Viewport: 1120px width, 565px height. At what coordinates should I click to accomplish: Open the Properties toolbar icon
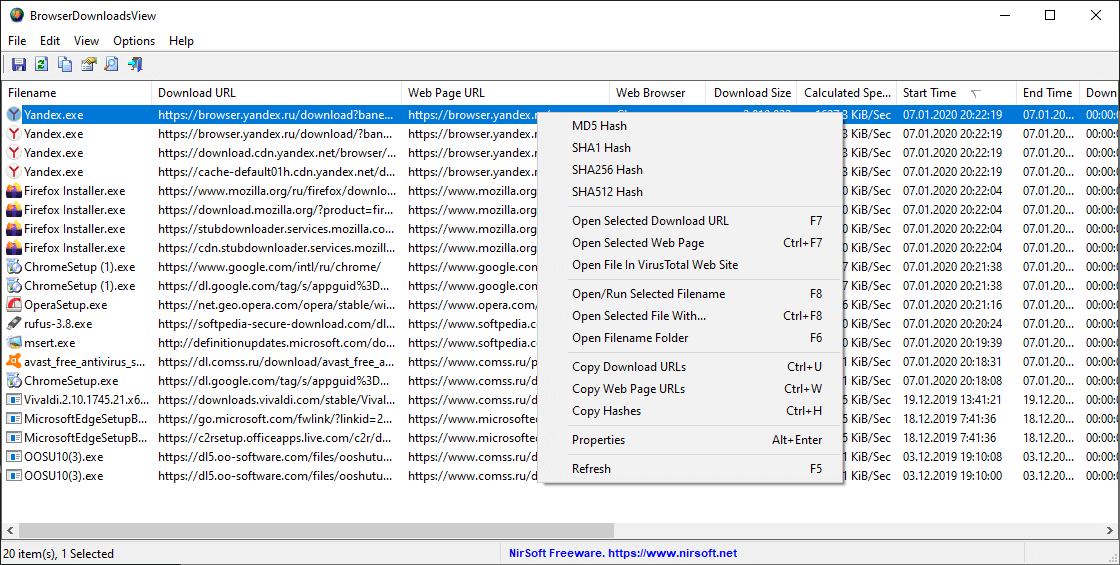pos(88,64)
